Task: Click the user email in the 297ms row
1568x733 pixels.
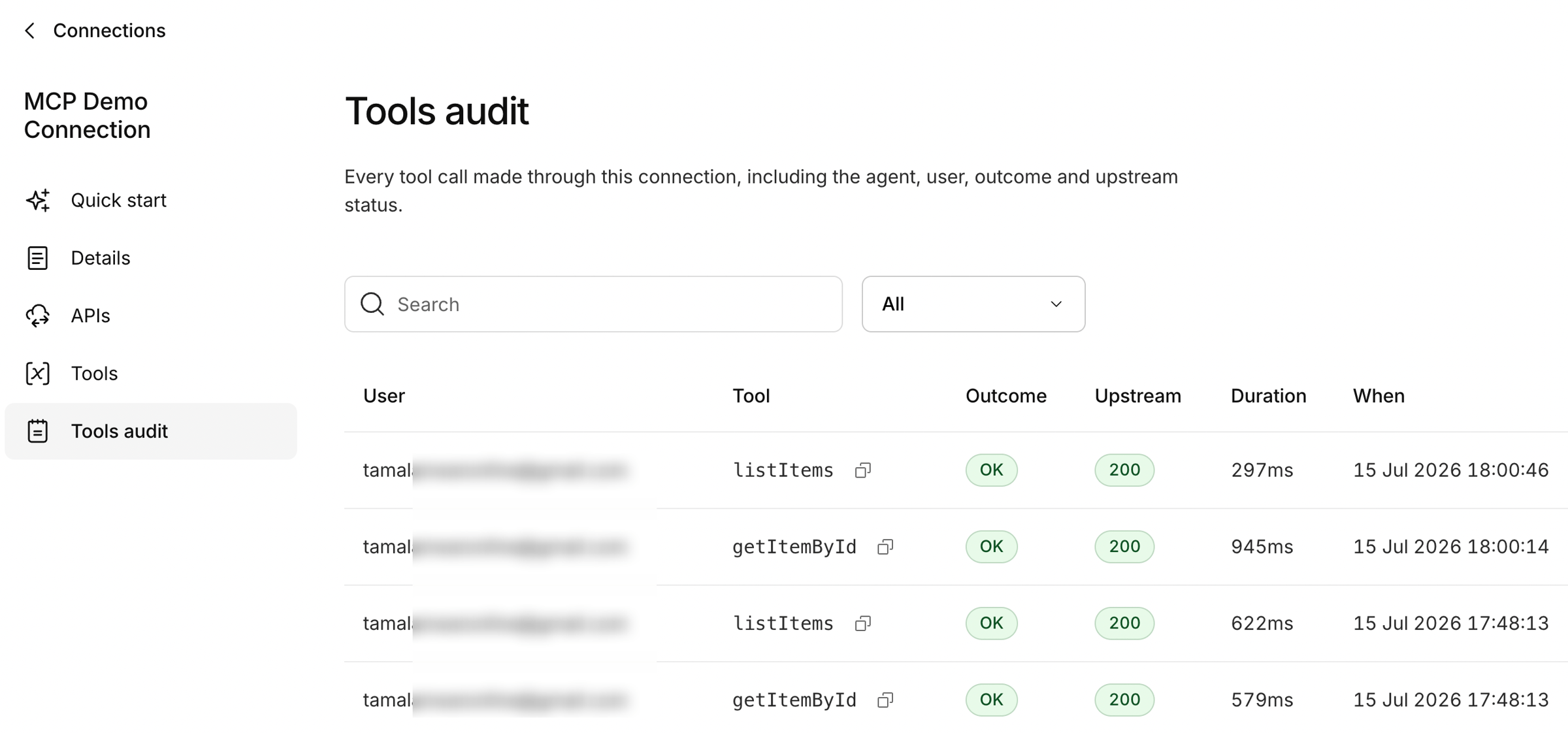Action: (495, 470)
